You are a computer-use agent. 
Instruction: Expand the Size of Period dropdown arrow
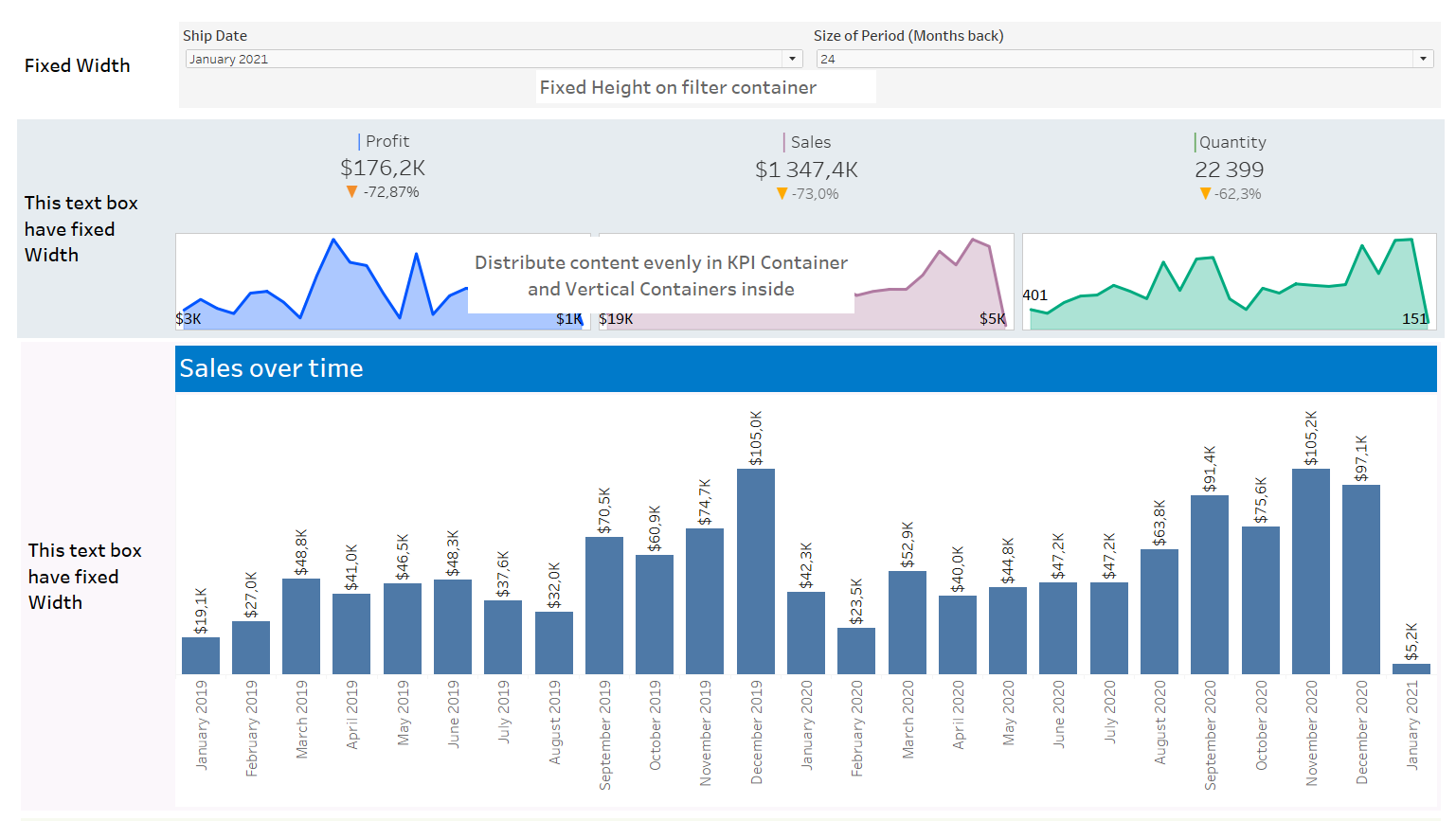[1422, 59]
